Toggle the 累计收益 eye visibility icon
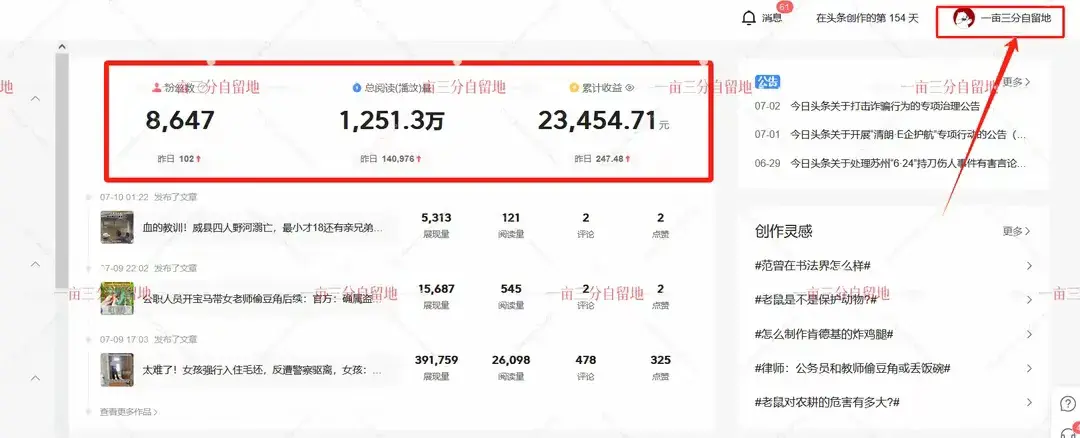 (629, 87)
